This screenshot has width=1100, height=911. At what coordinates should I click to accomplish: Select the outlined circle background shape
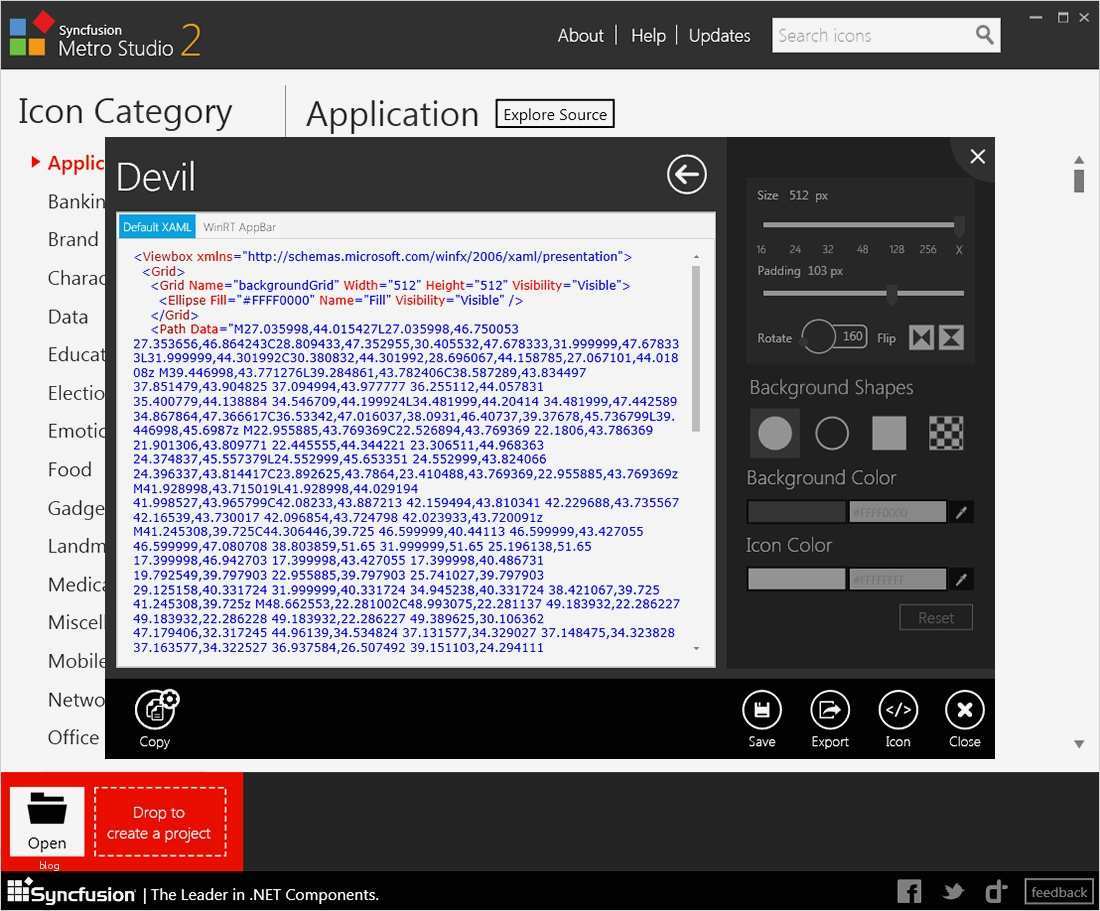832,433
